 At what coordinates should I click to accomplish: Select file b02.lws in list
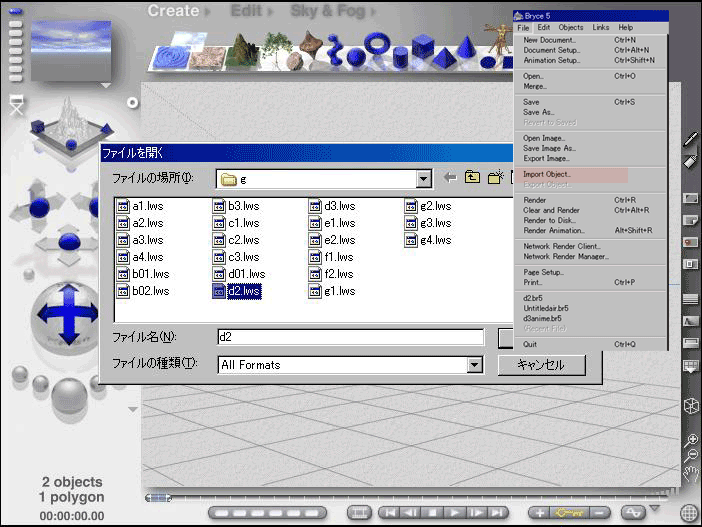tap(143, 291)
